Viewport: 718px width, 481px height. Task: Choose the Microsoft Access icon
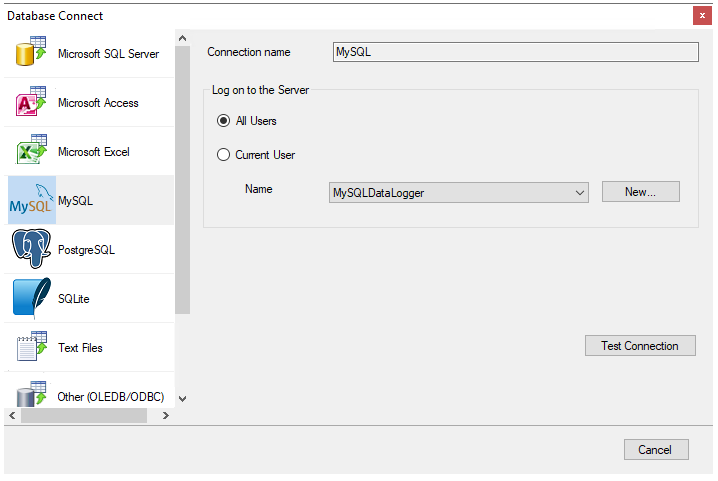(31, 100)
